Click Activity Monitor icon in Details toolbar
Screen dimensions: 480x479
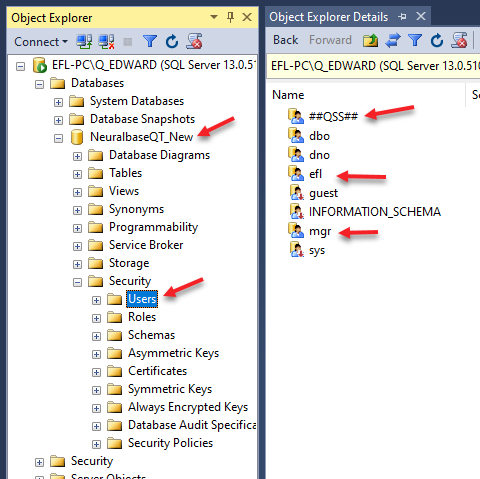pyautogui.click(x=459, y=40)
